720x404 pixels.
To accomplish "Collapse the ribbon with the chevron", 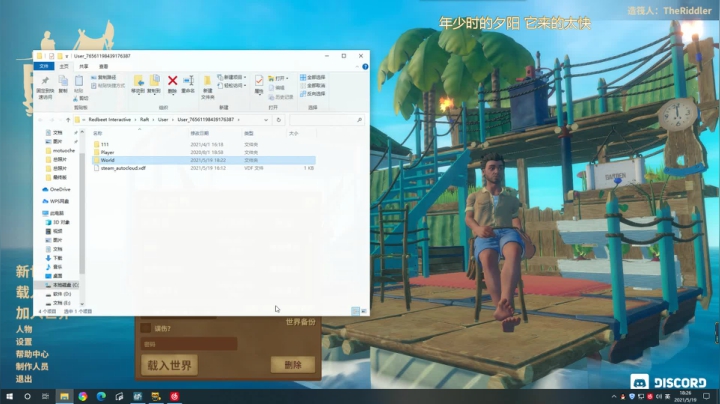I will (x=357, y=67).
